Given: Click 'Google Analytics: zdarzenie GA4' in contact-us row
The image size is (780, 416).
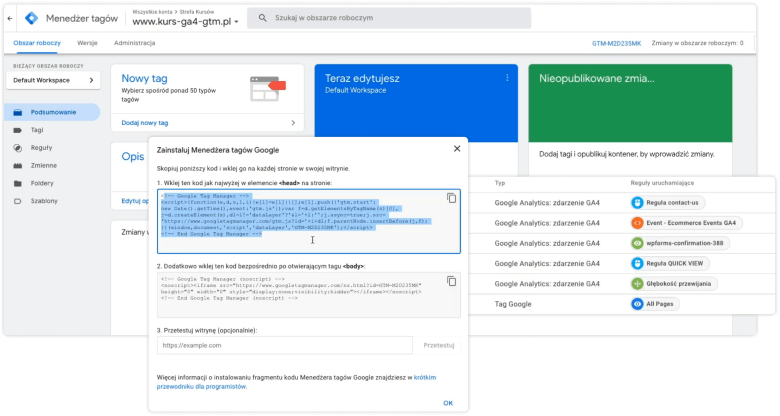Looking at the screenshot, I should click(547, 203).
